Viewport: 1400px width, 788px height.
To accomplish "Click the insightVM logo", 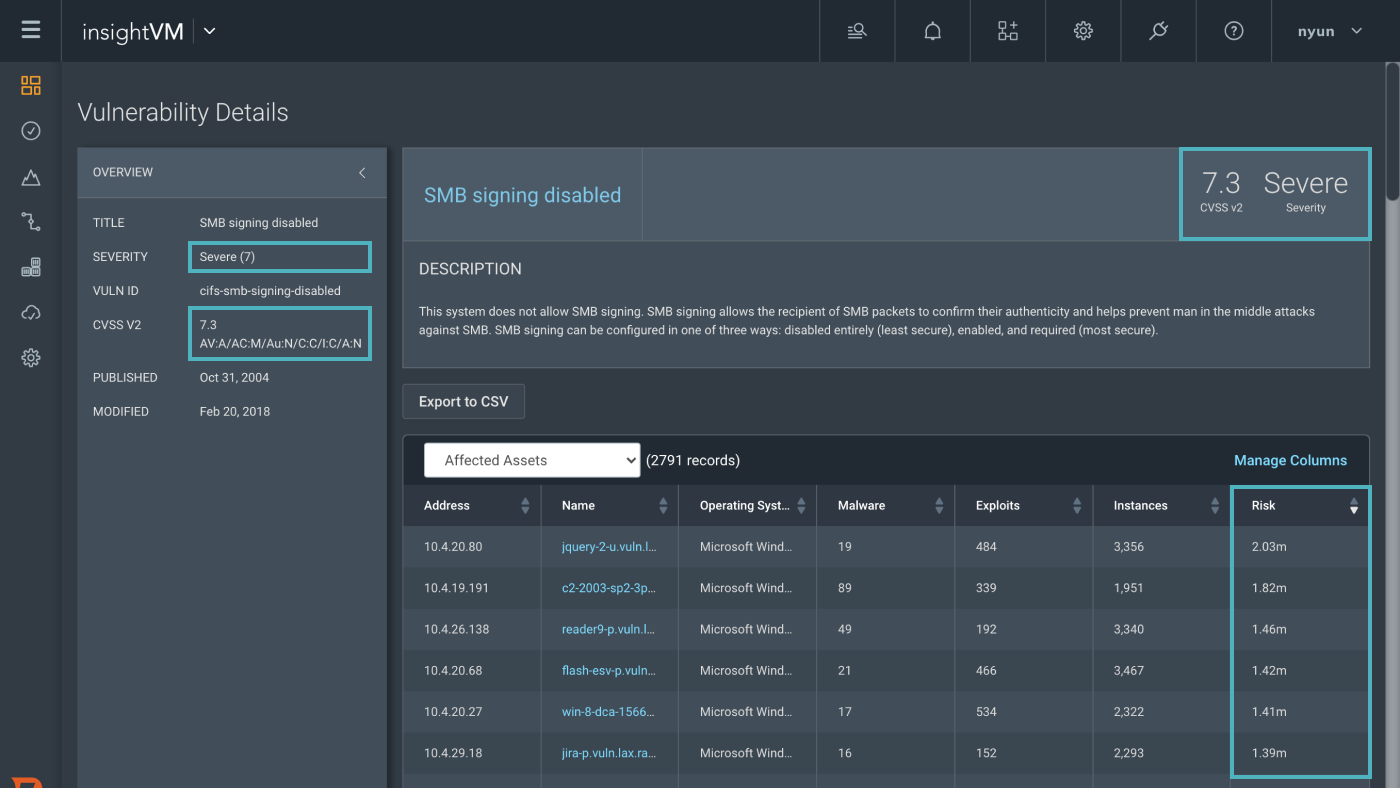I will coord(133,31).
